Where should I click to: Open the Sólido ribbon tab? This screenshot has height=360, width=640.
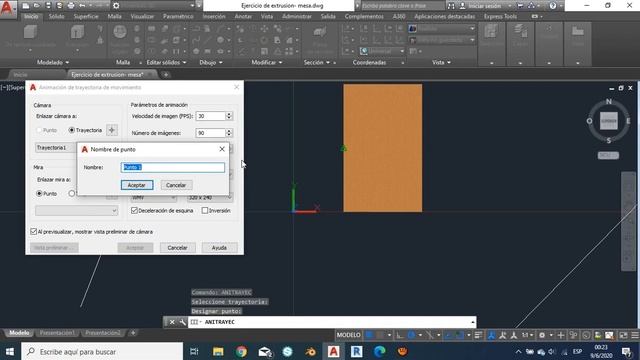[x=56, y=16]
